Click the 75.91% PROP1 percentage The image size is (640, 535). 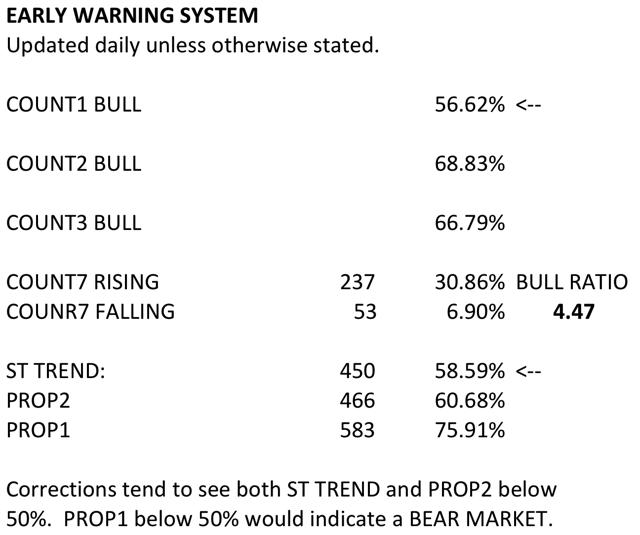pyautogui.click(x=470, y=430)
